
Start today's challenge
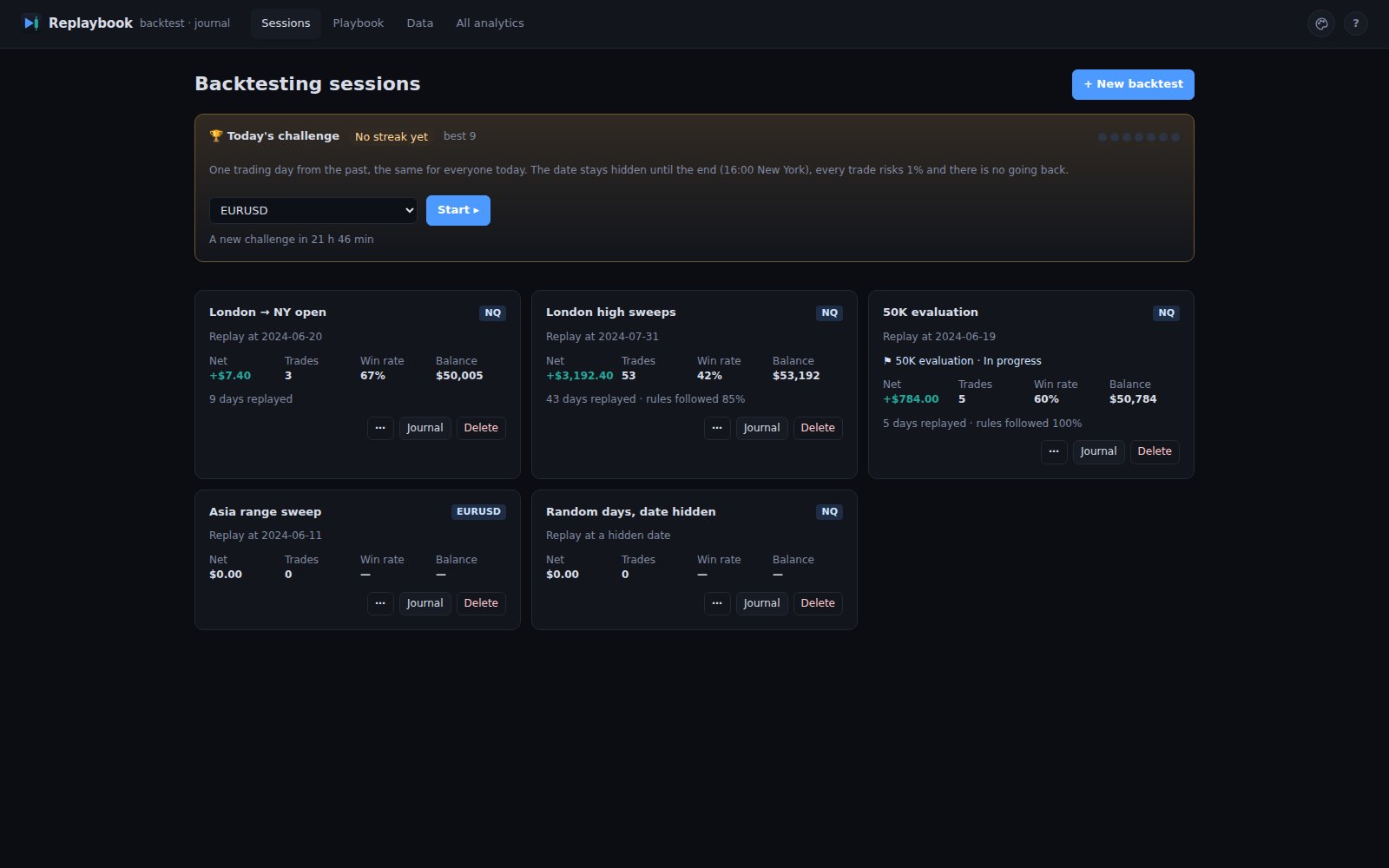(x=458, y=210)
